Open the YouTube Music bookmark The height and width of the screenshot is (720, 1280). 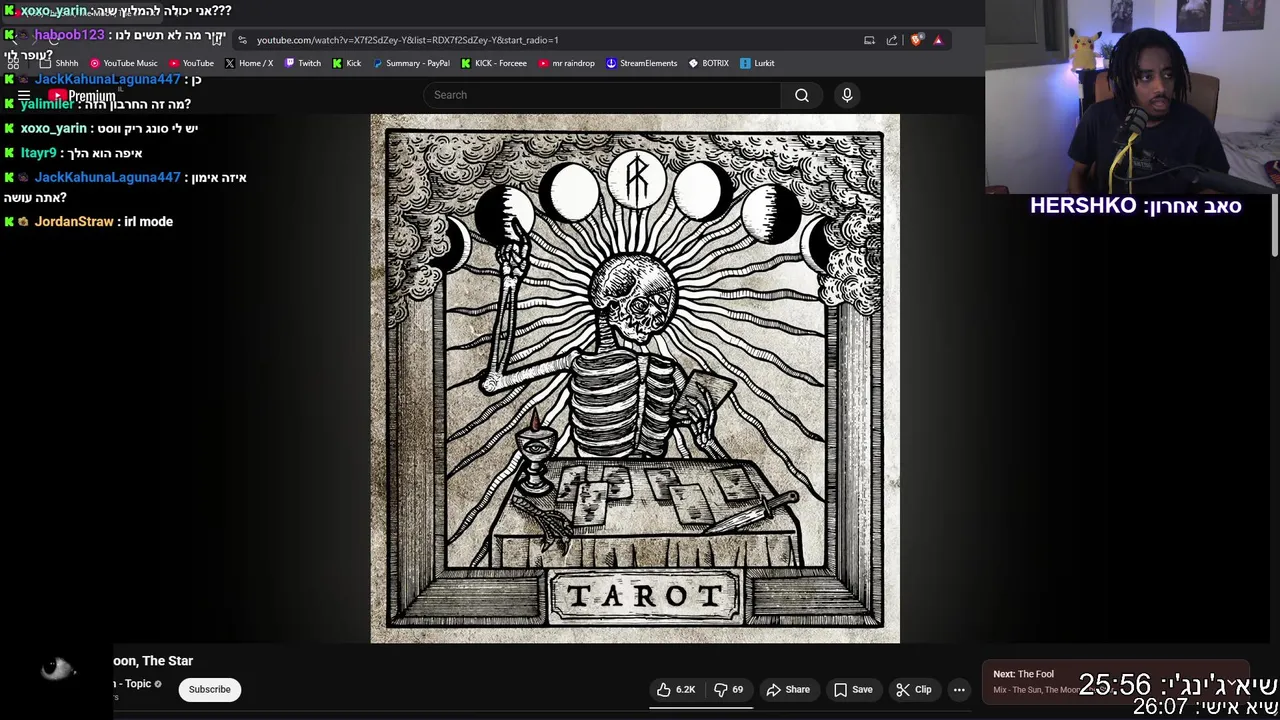pyautogui.click(x=124, y=63)
